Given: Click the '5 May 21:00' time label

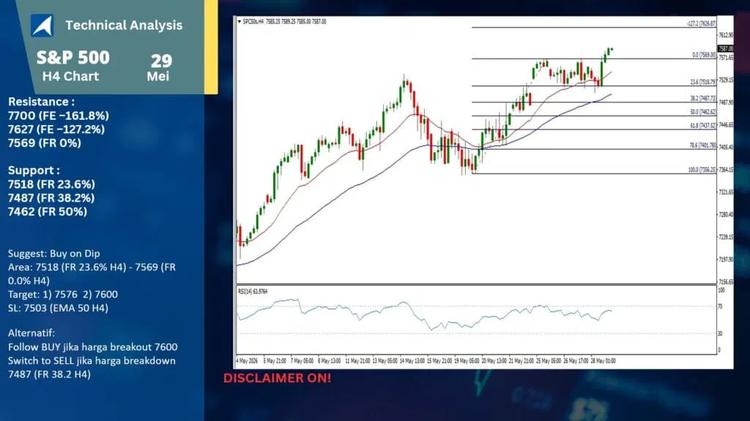Looking at the screenshot, I should click(x=275, y=361).
